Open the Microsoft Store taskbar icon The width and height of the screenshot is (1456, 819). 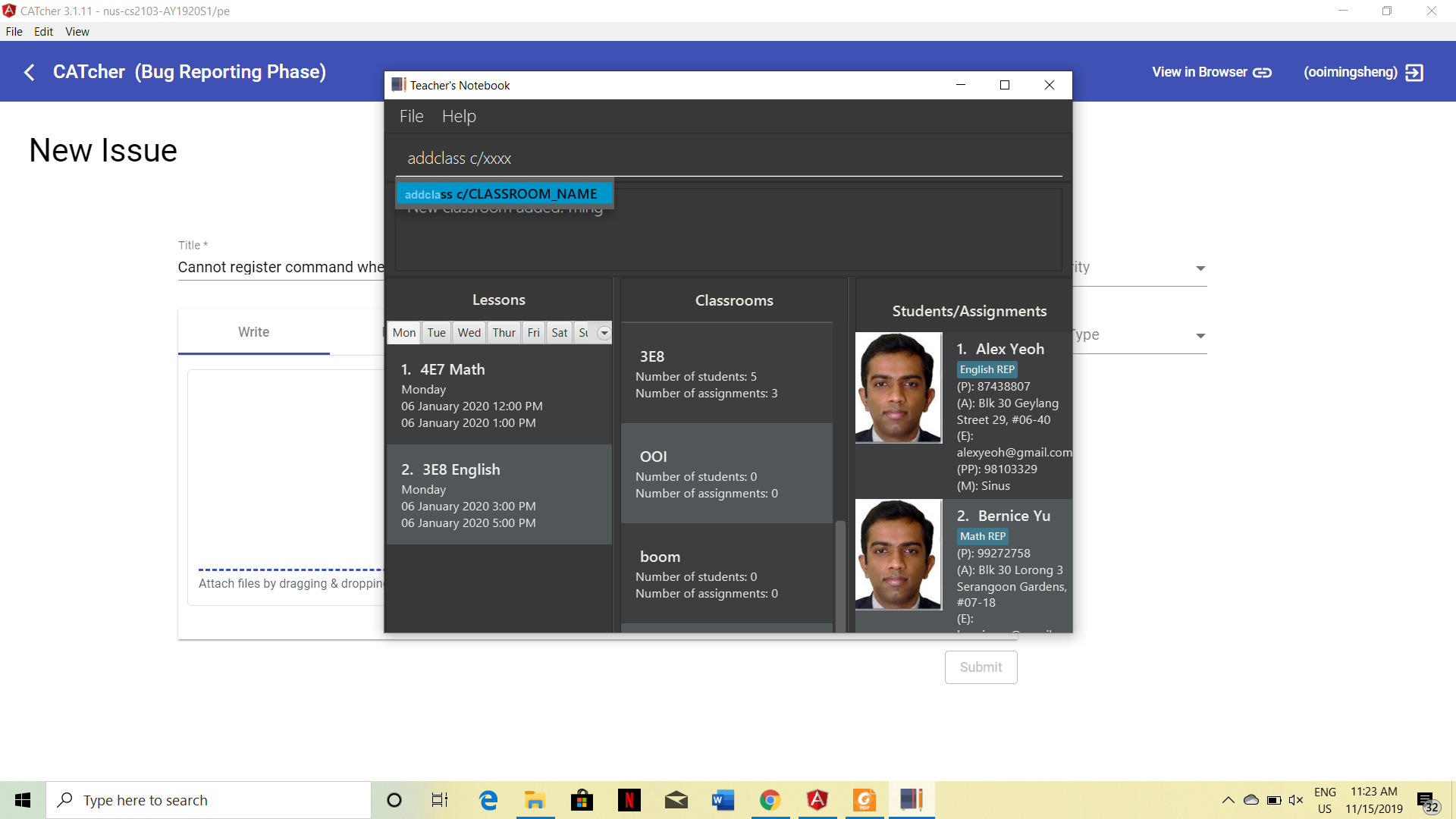582,800
